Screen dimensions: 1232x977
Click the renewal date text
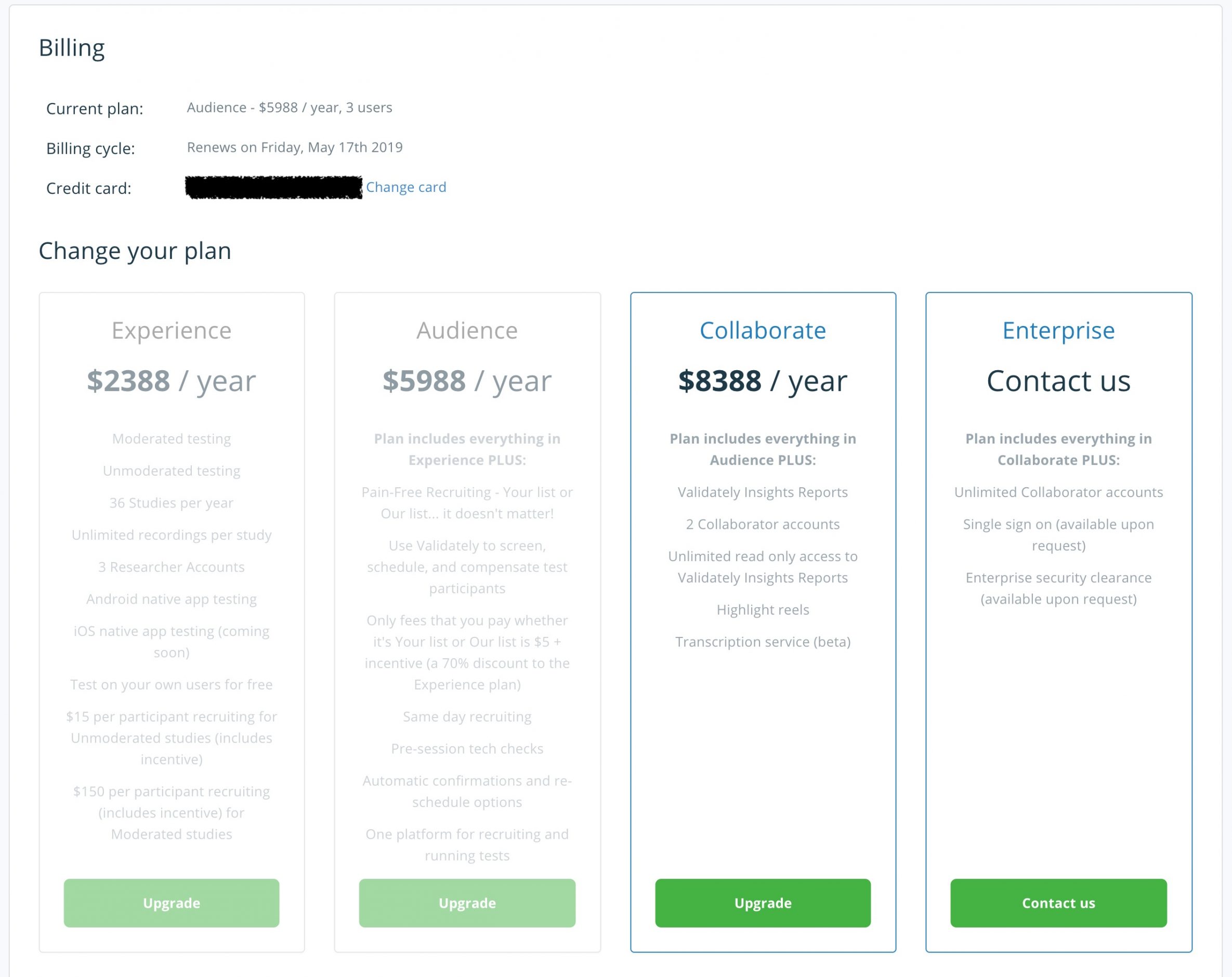click(x=294, y=148)
